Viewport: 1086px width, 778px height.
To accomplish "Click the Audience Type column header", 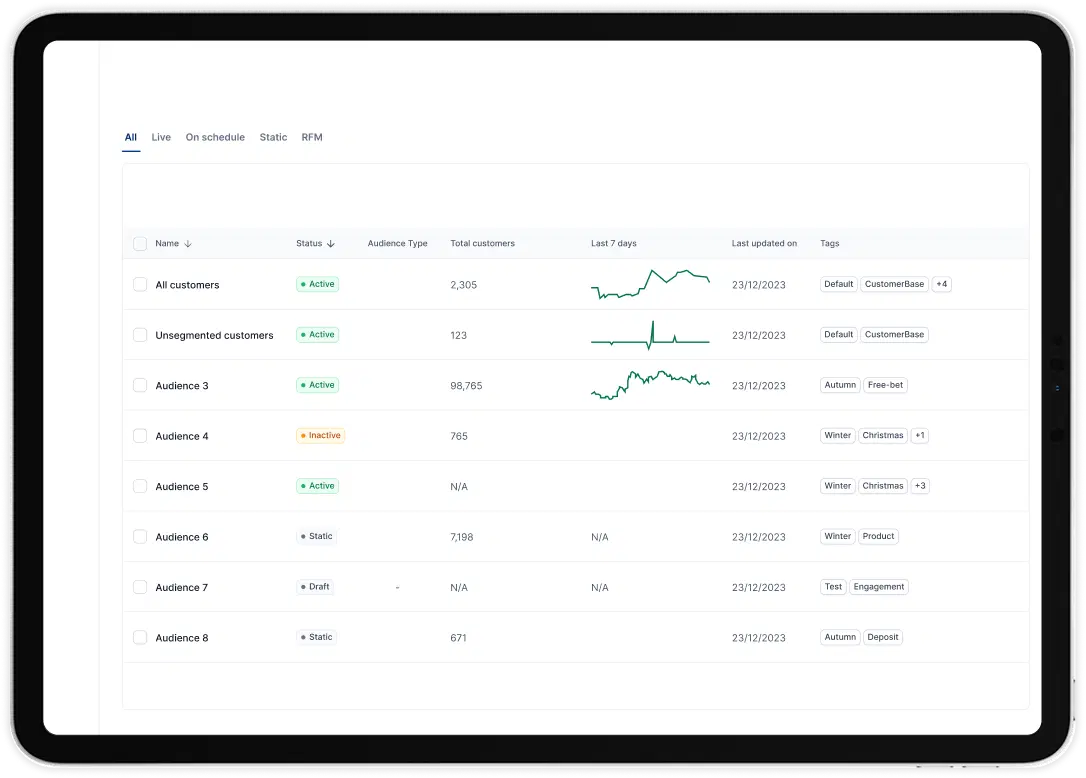I will pos(398,244).
